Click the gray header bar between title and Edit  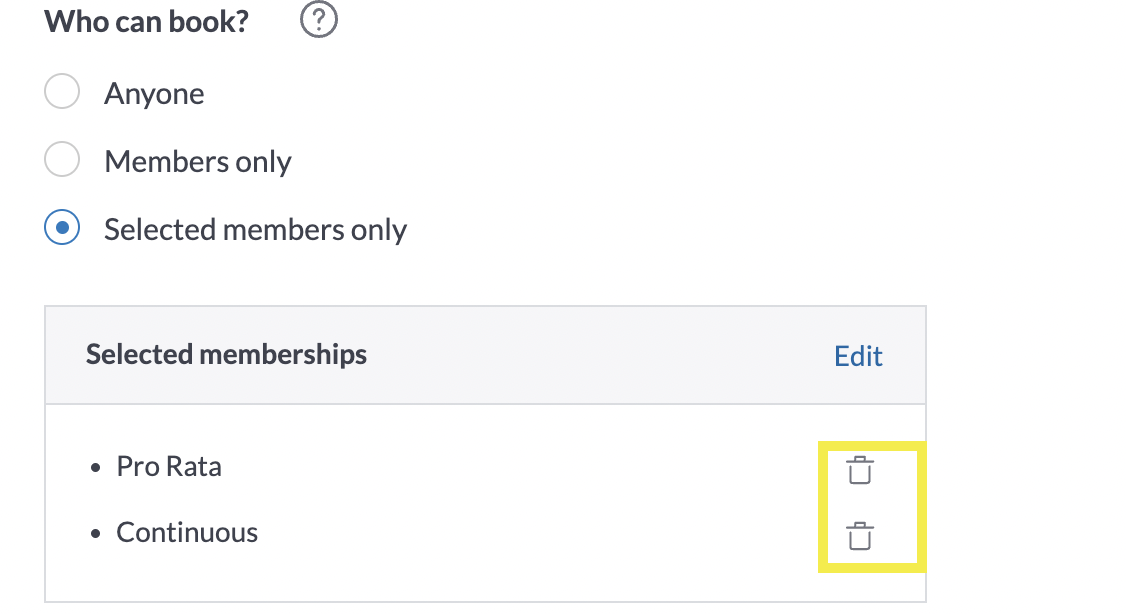(x=600, y=355)
